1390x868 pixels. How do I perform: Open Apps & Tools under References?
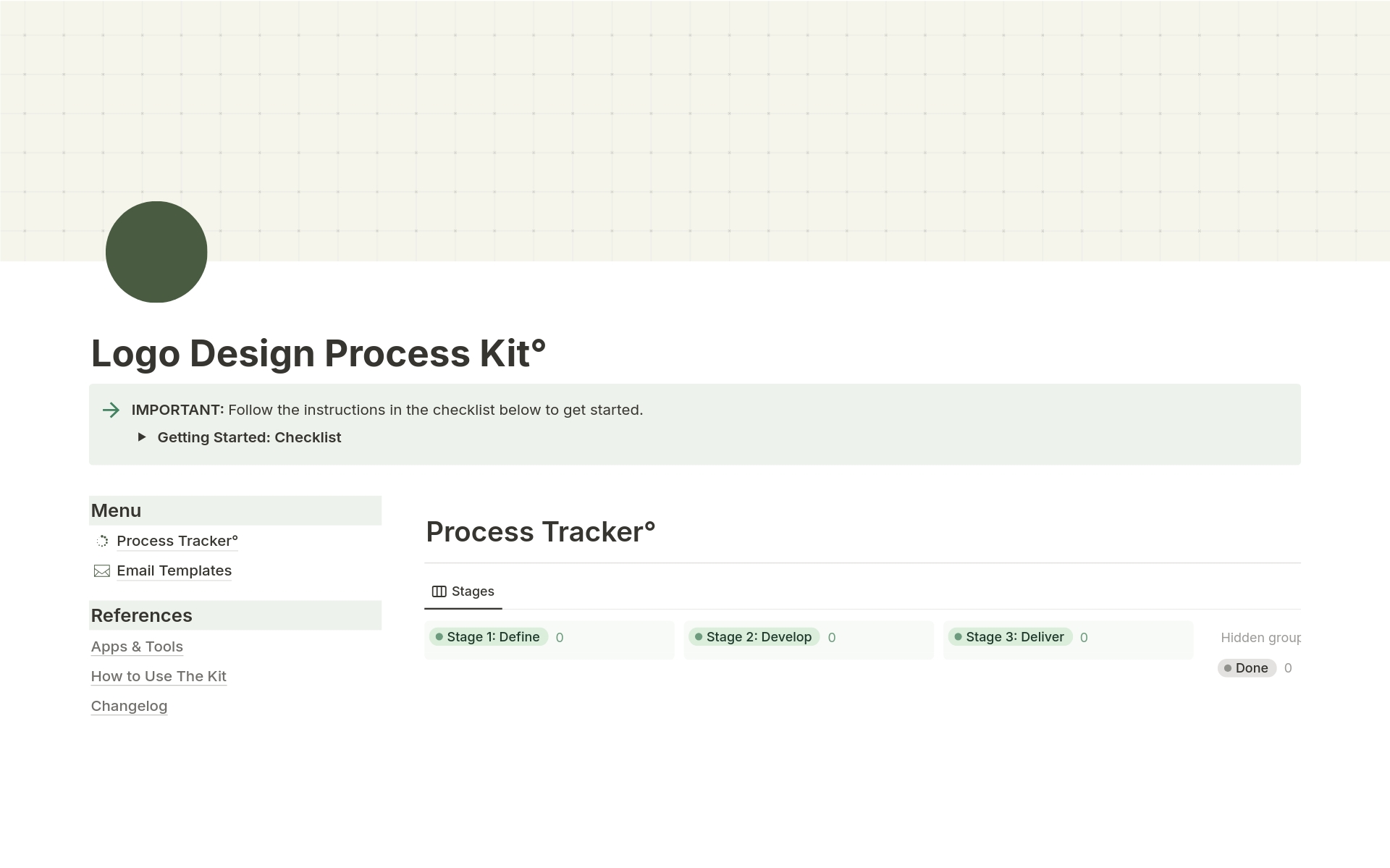137,646
